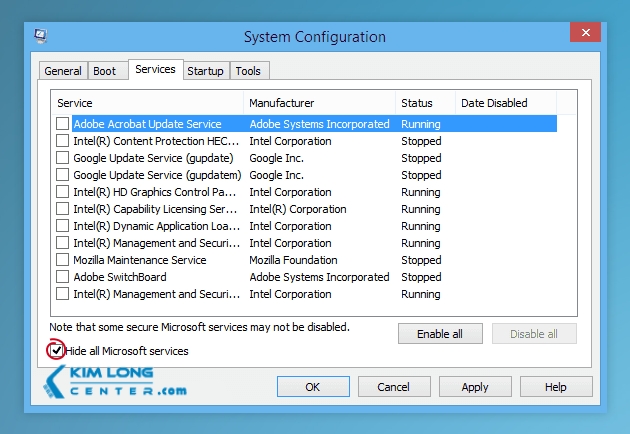630x434 pixels.
Task: Enable the Mozilla Maintenance Service checkbox
Action: pyautogui.click(x=63, y=260)
